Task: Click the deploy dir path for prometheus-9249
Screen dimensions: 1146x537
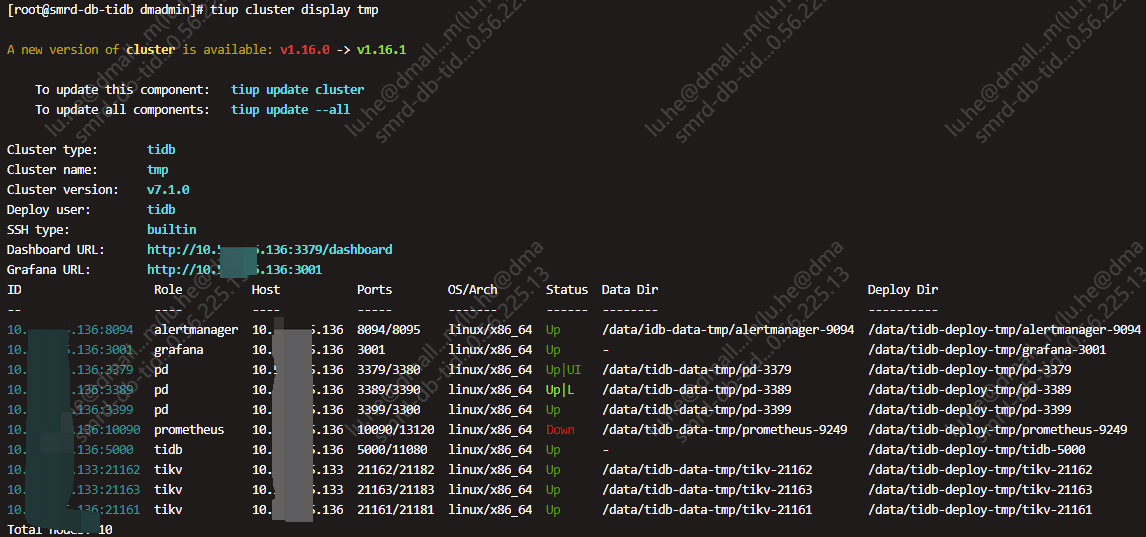Action: (998, 430)
